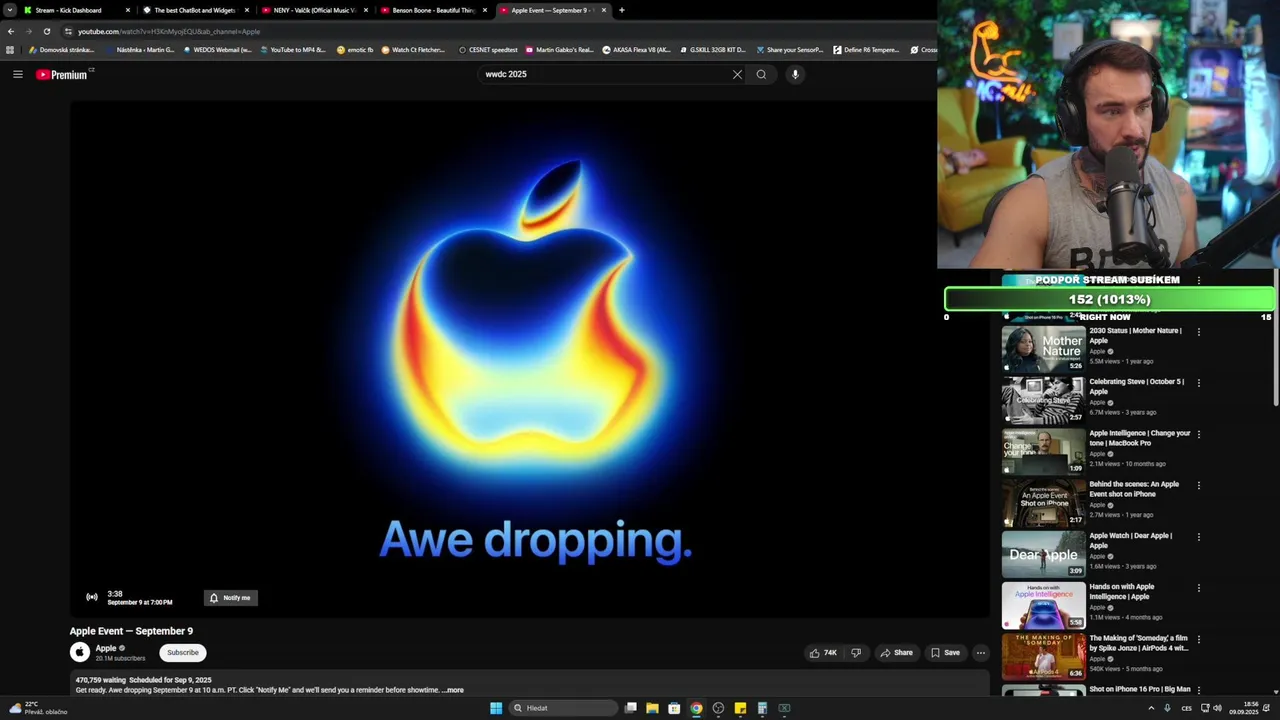The height and width of the screenshot is (720, 1280).
Task: Open Define R6 Tempered bookmark
Action: [x=867, y=50]
